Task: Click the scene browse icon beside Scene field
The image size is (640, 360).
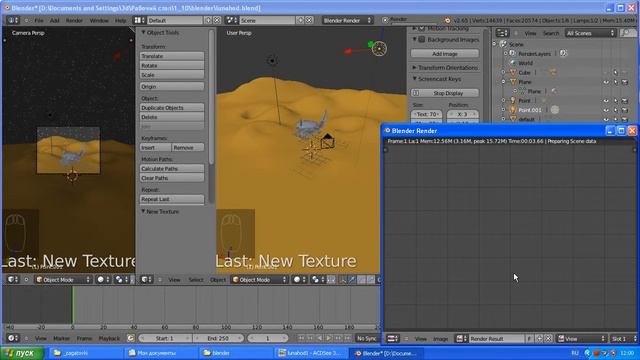Action: pos(232,20)
